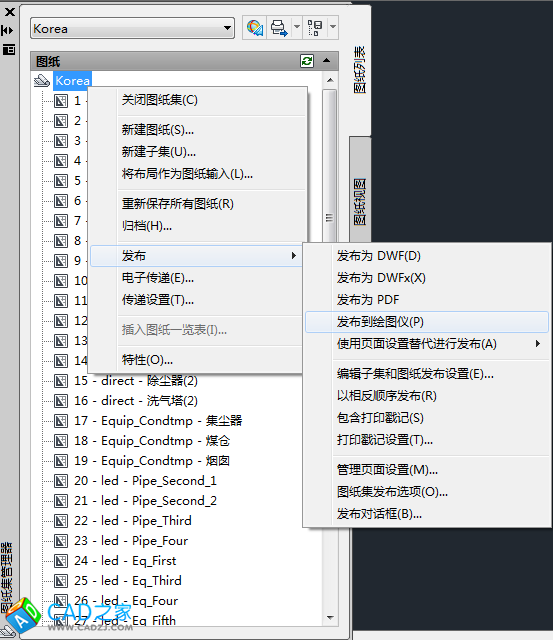553x640 pixels.
Task: Click sheet icon for 17 - Equip_Condtmp
Action: click(61, 421)
